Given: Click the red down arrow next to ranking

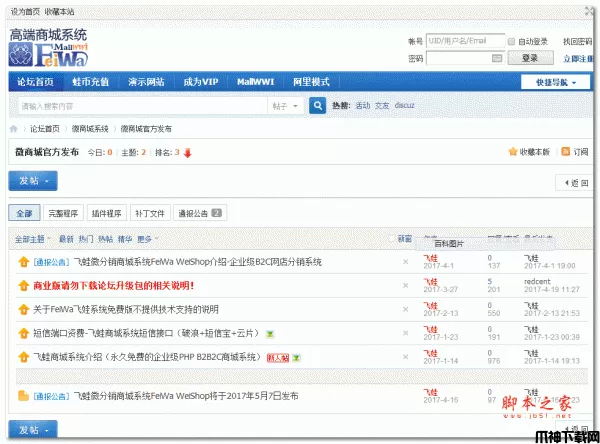Looking at the screenshot, I should coord(187,153).
